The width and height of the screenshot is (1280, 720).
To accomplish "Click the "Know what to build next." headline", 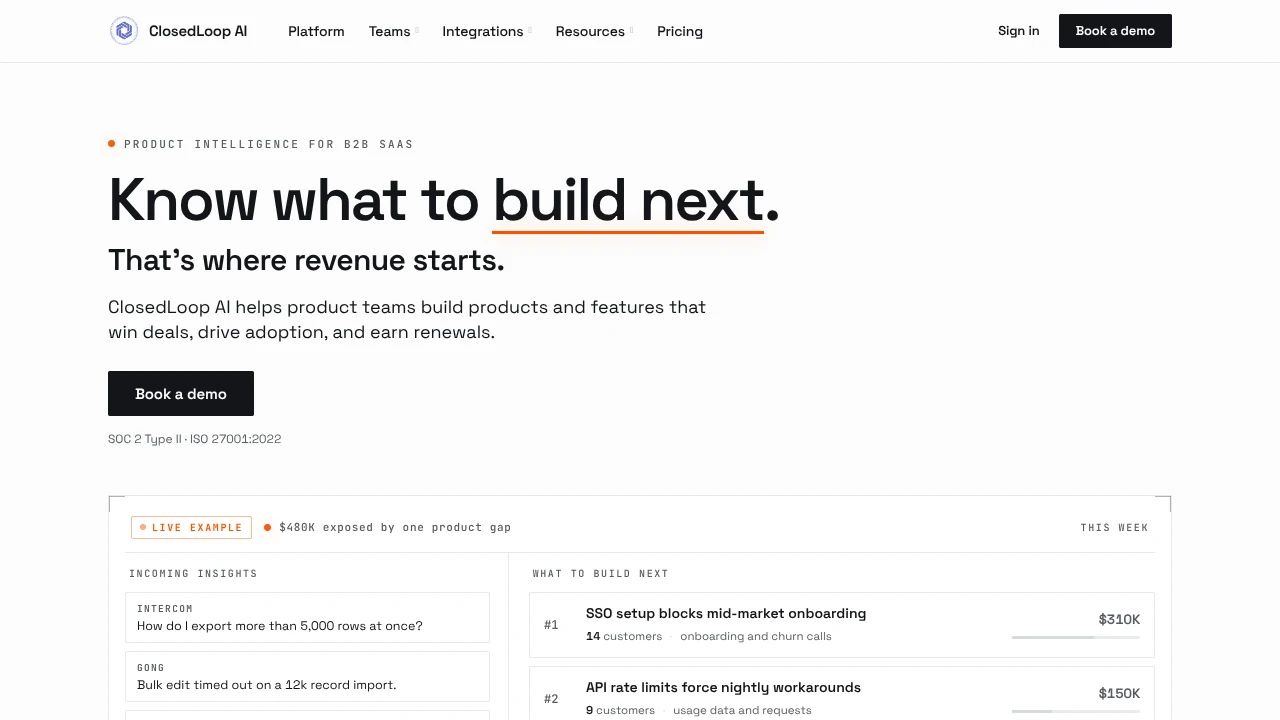I will click(443, 200).
